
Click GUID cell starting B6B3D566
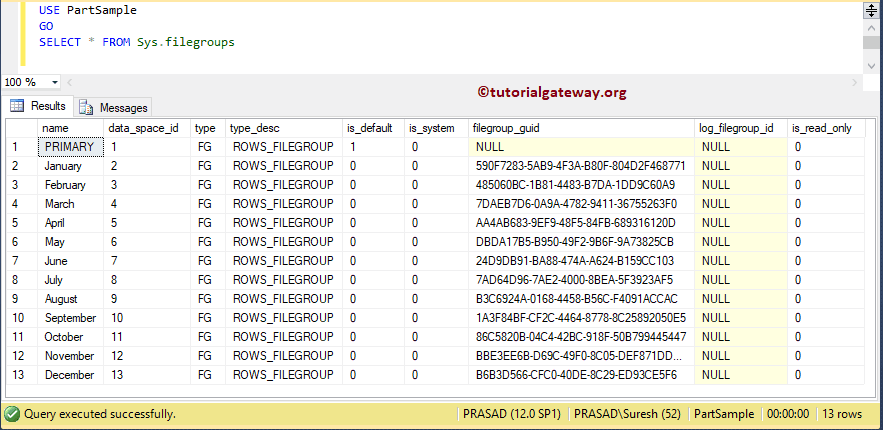click(x=581, y=375)
